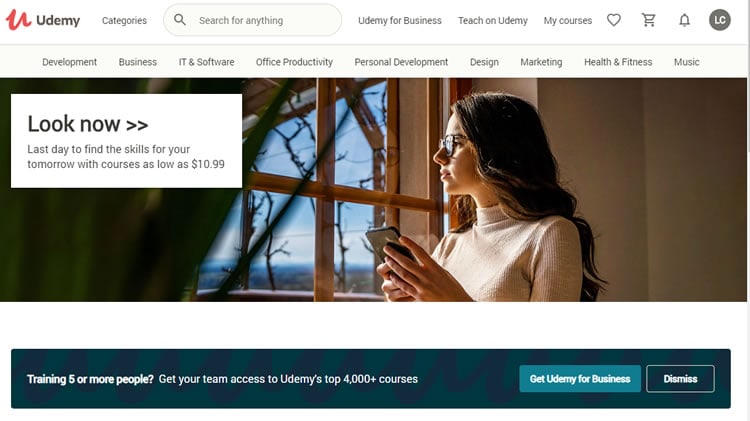
Task: Select the IT & Software category
Action: point(207,62)
